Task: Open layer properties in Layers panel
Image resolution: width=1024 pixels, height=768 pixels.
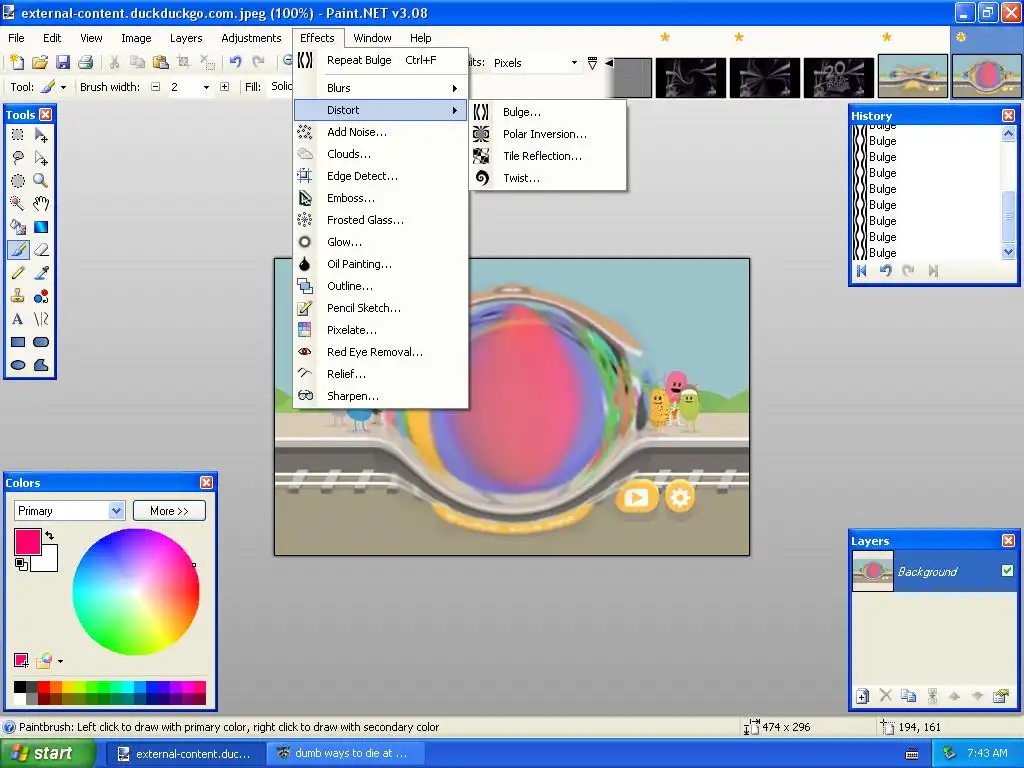Action: (1000, 696)
